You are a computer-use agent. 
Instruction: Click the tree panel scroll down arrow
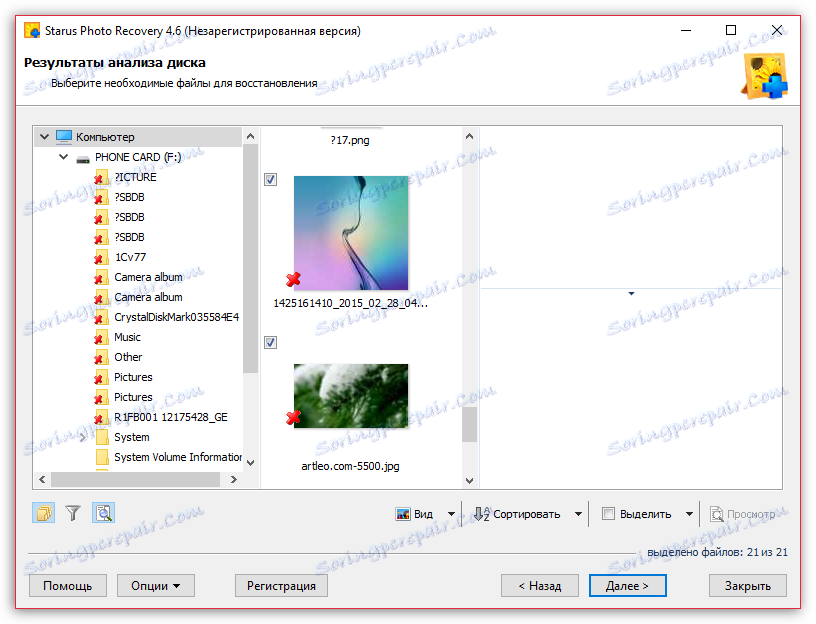point(250,463)
